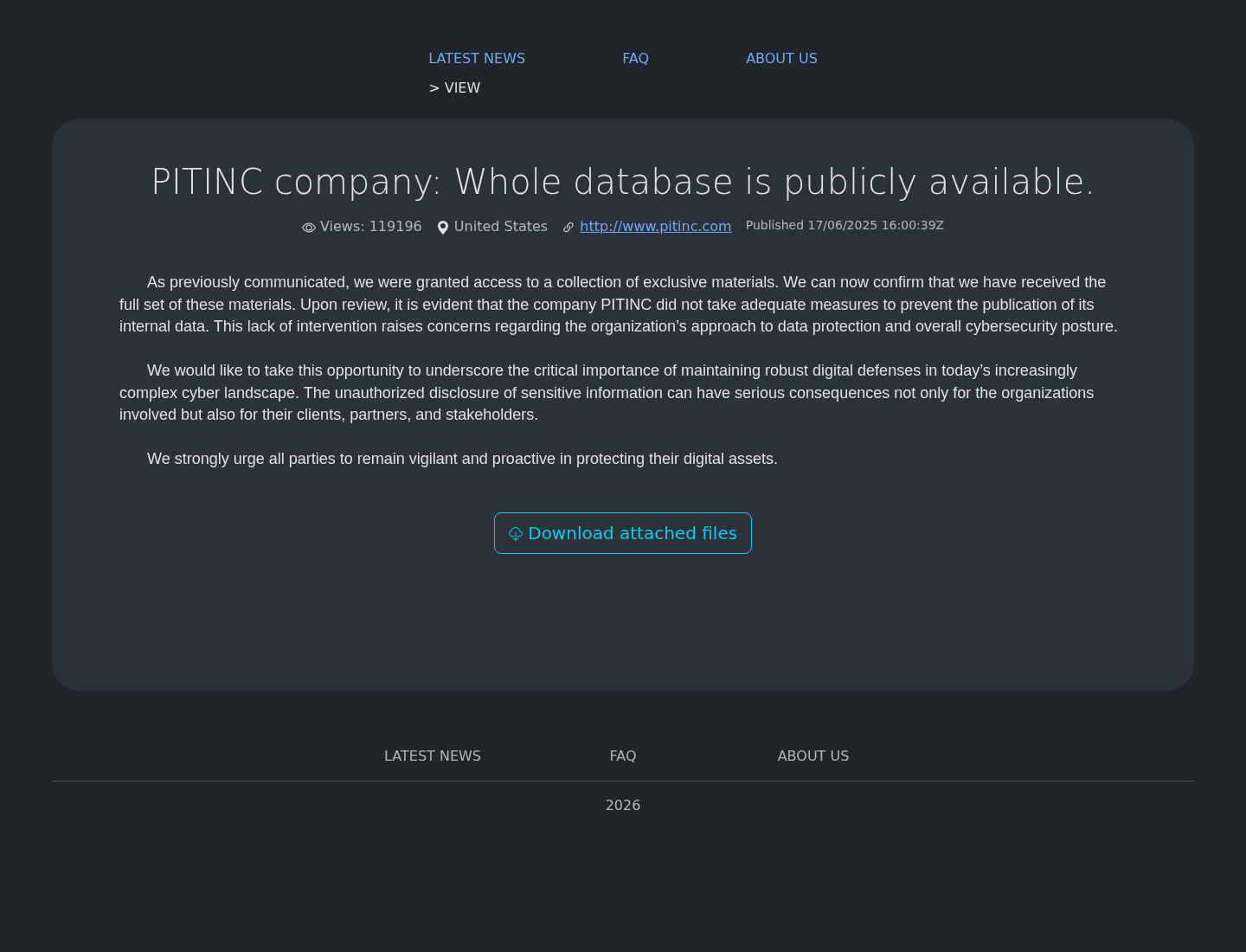The image size is (1246, 952).
Task: Click the Views: 119196 count
Action: [371, 227]
